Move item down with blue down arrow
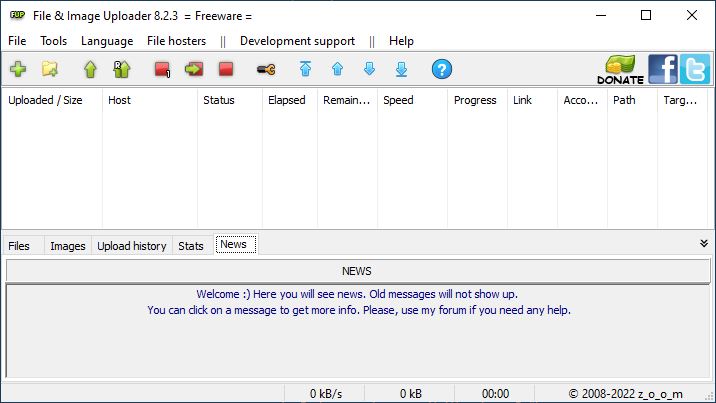The image size is (716, 403). pyautogui.click(x=369, y=69)
